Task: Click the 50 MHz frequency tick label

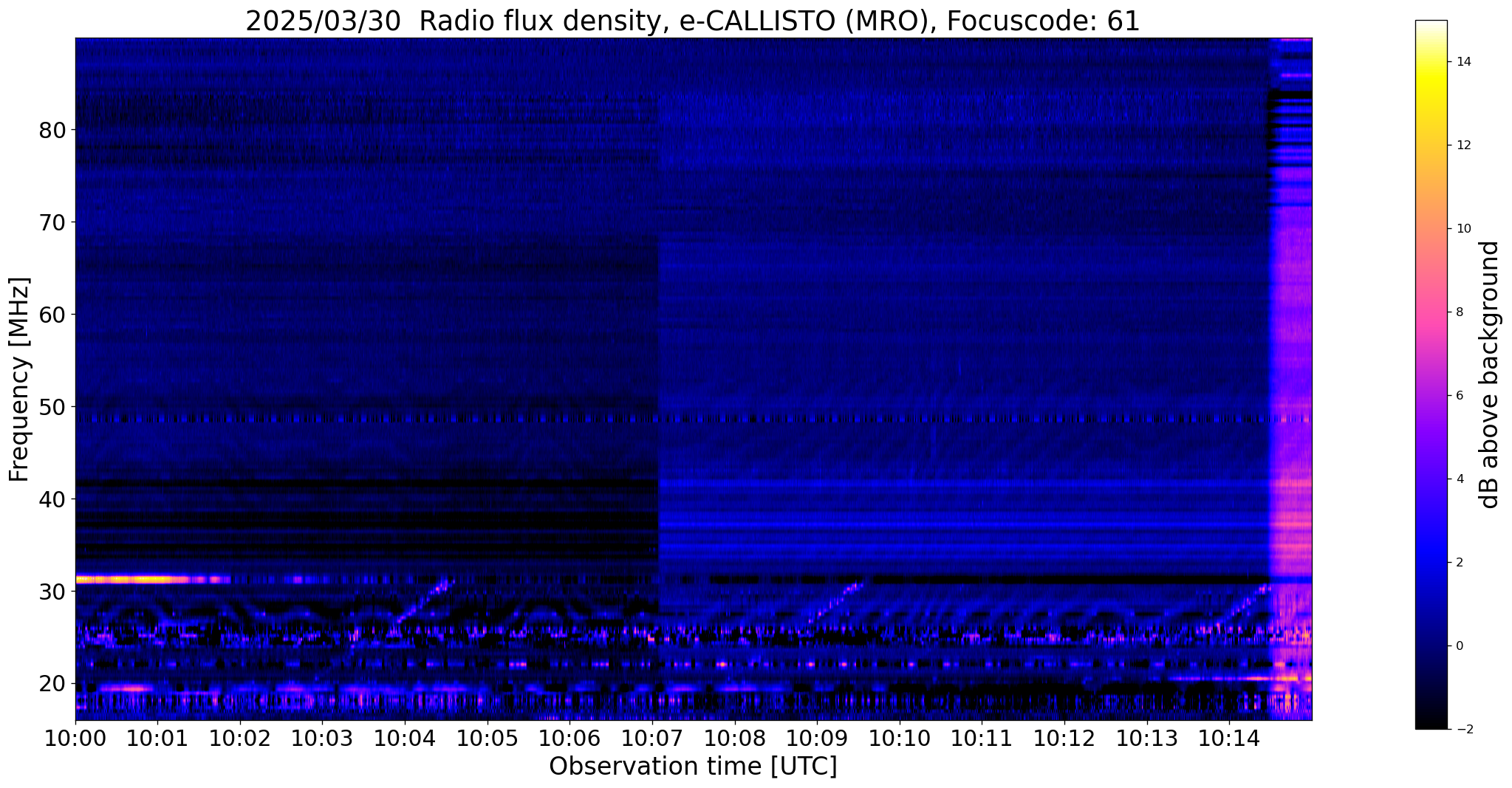Action: pyautogui.click(x=52, y=407)
